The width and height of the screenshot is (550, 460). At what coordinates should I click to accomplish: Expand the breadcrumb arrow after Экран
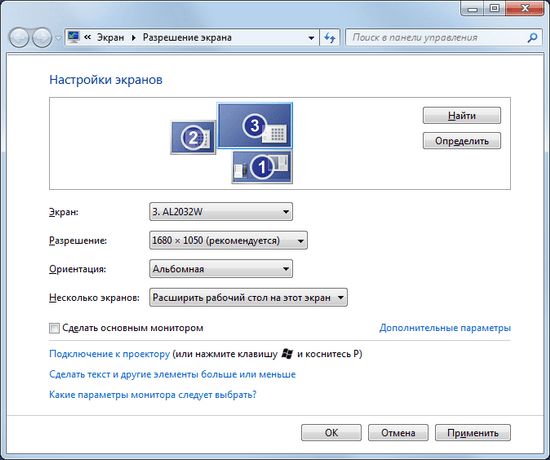pos(133,38)
